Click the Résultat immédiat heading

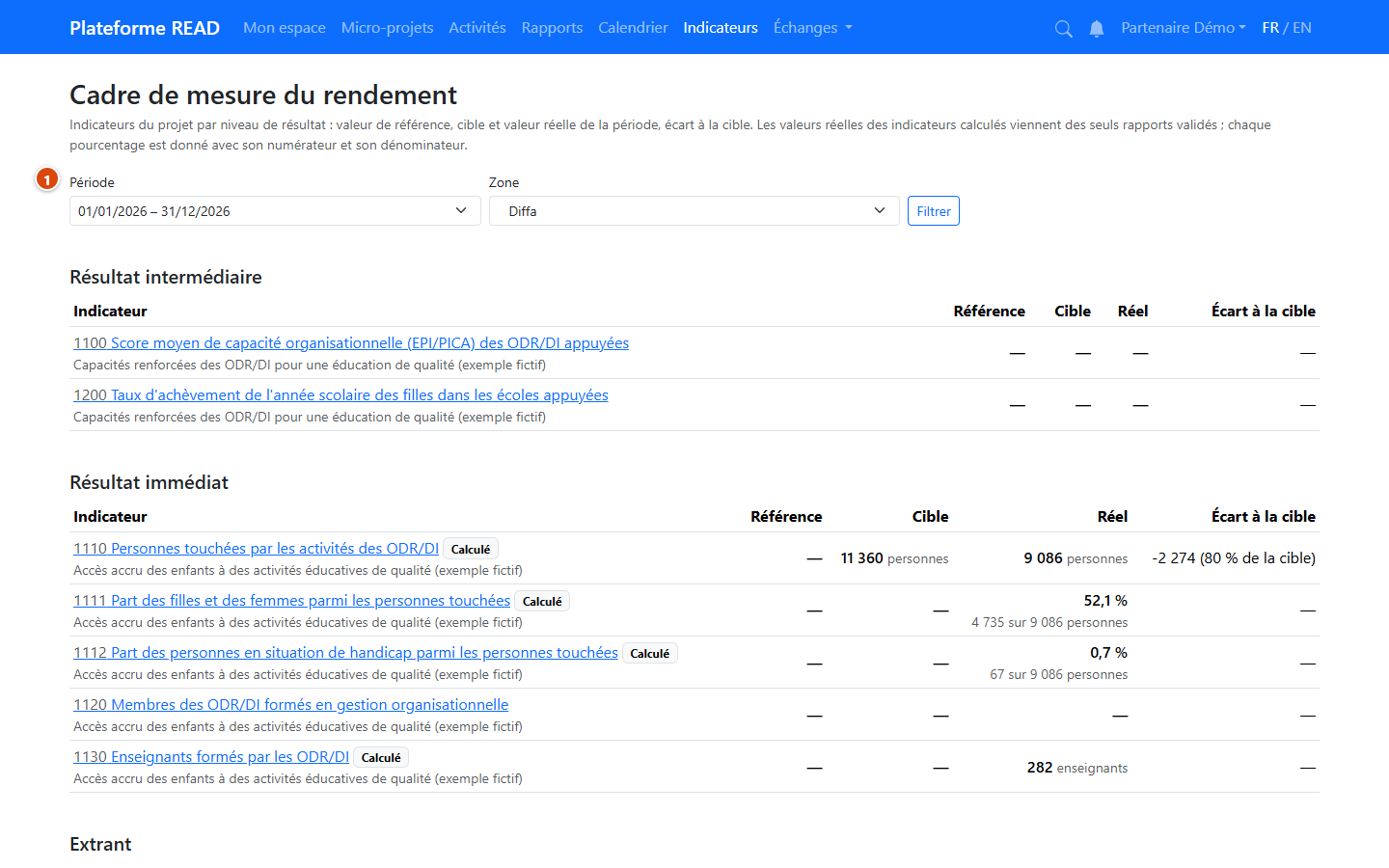(x=150, y=482)
